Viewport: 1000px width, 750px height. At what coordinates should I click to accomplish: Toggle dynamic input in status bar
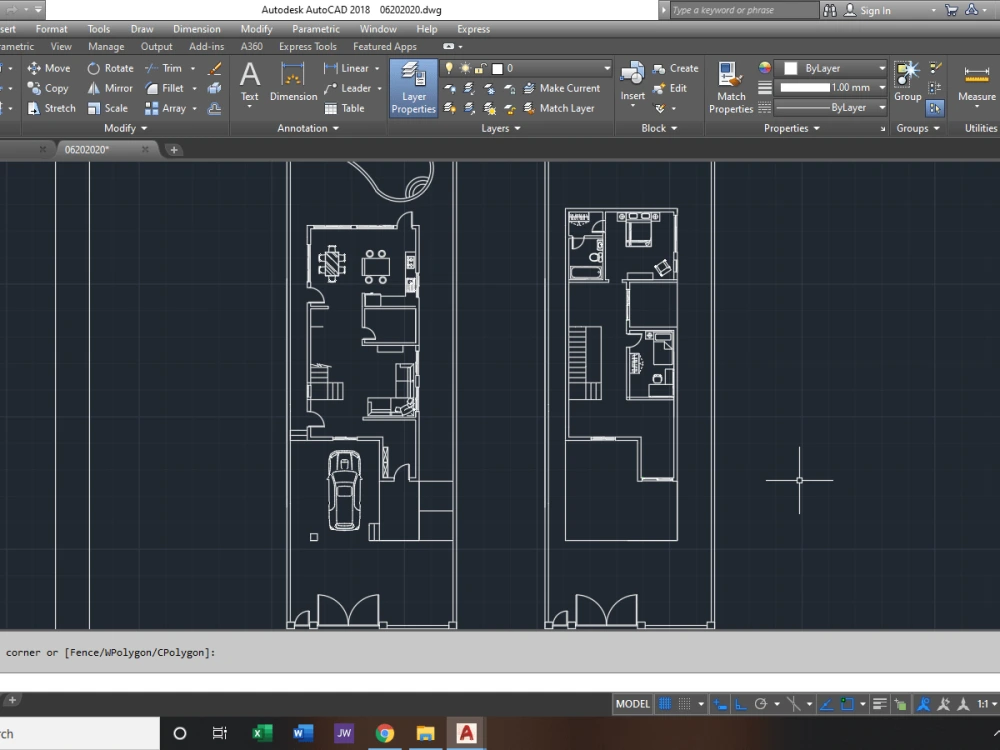720,704
